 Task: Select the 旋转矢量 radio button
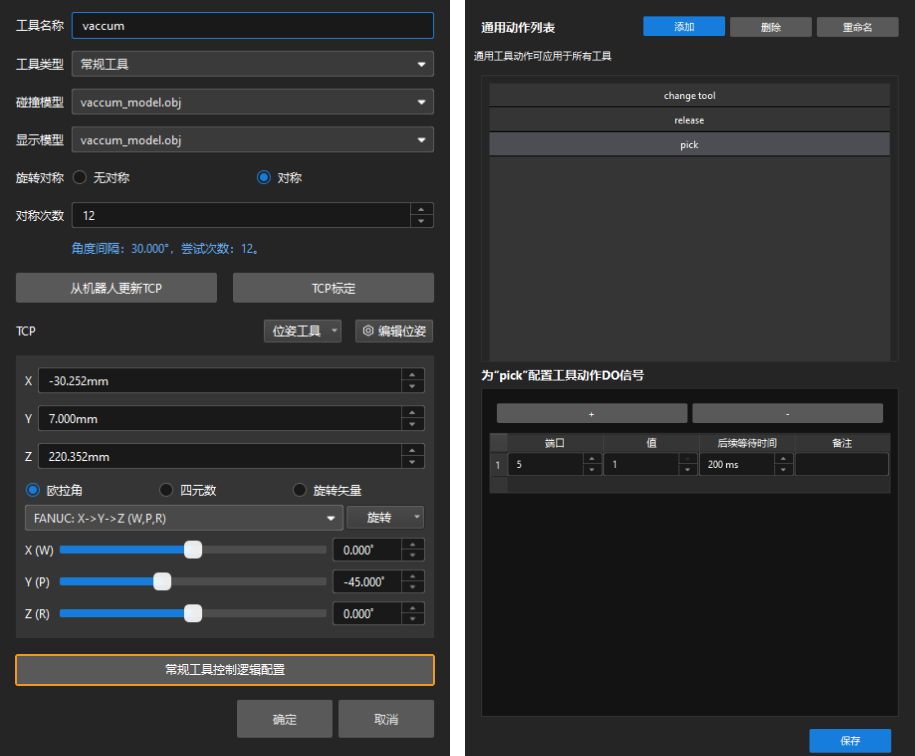click(x=300, y=489)
